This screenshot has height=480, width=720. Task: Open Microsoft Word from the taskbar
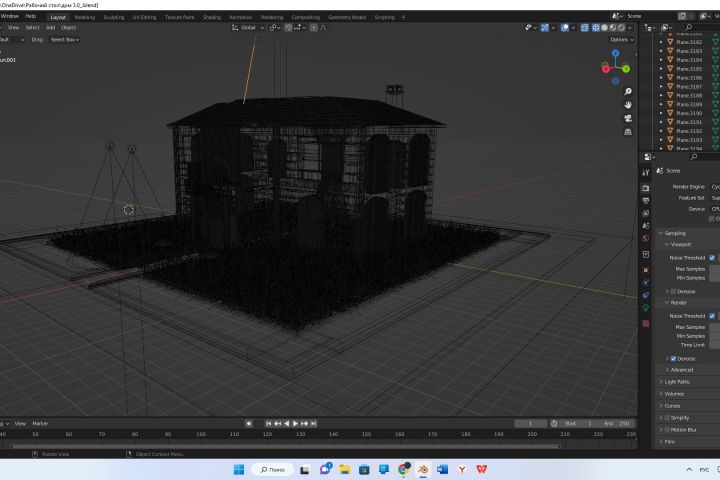pos(442,469)
